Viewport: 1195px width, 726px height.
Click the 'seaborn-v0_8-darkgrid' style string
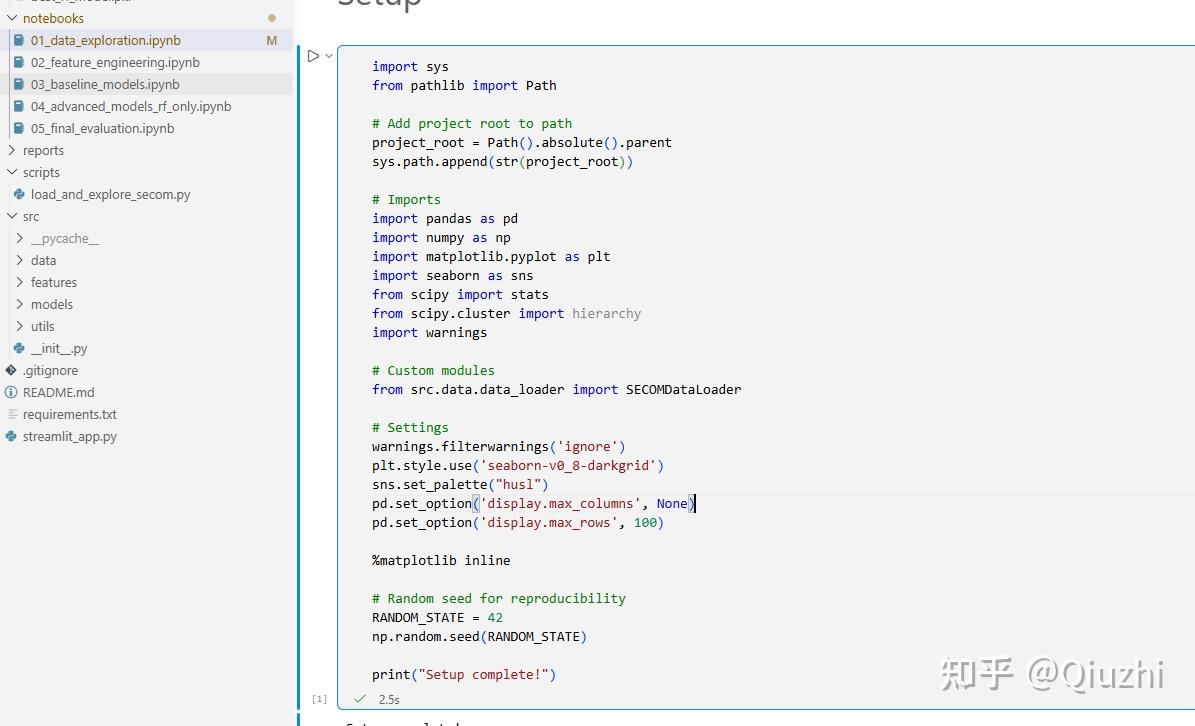click(x=569, y=465)
